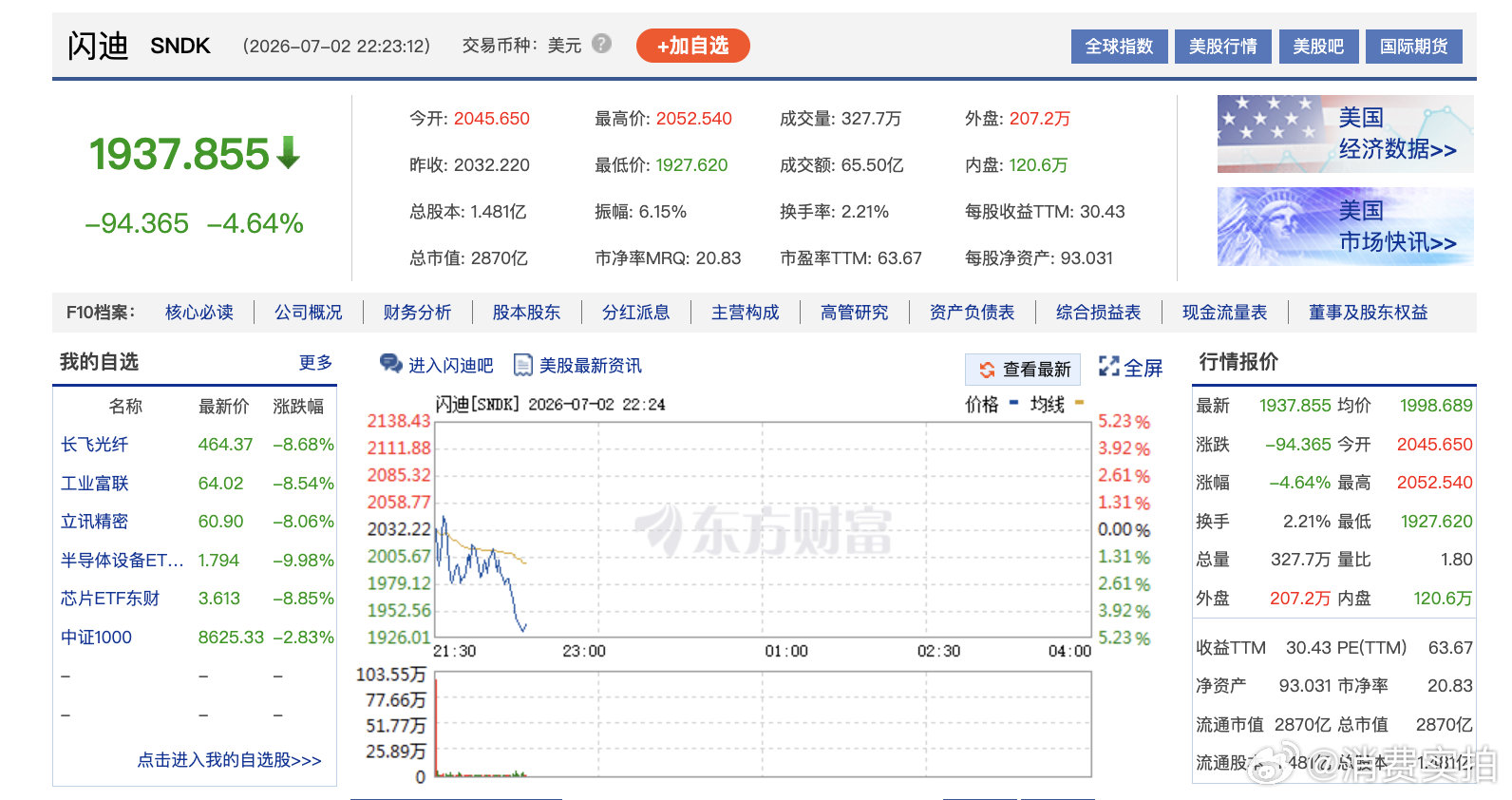Select 现金流量表 in F10 档案
The height and width of the screenshot is (800, 1512).
click(x=1224, y=312)
